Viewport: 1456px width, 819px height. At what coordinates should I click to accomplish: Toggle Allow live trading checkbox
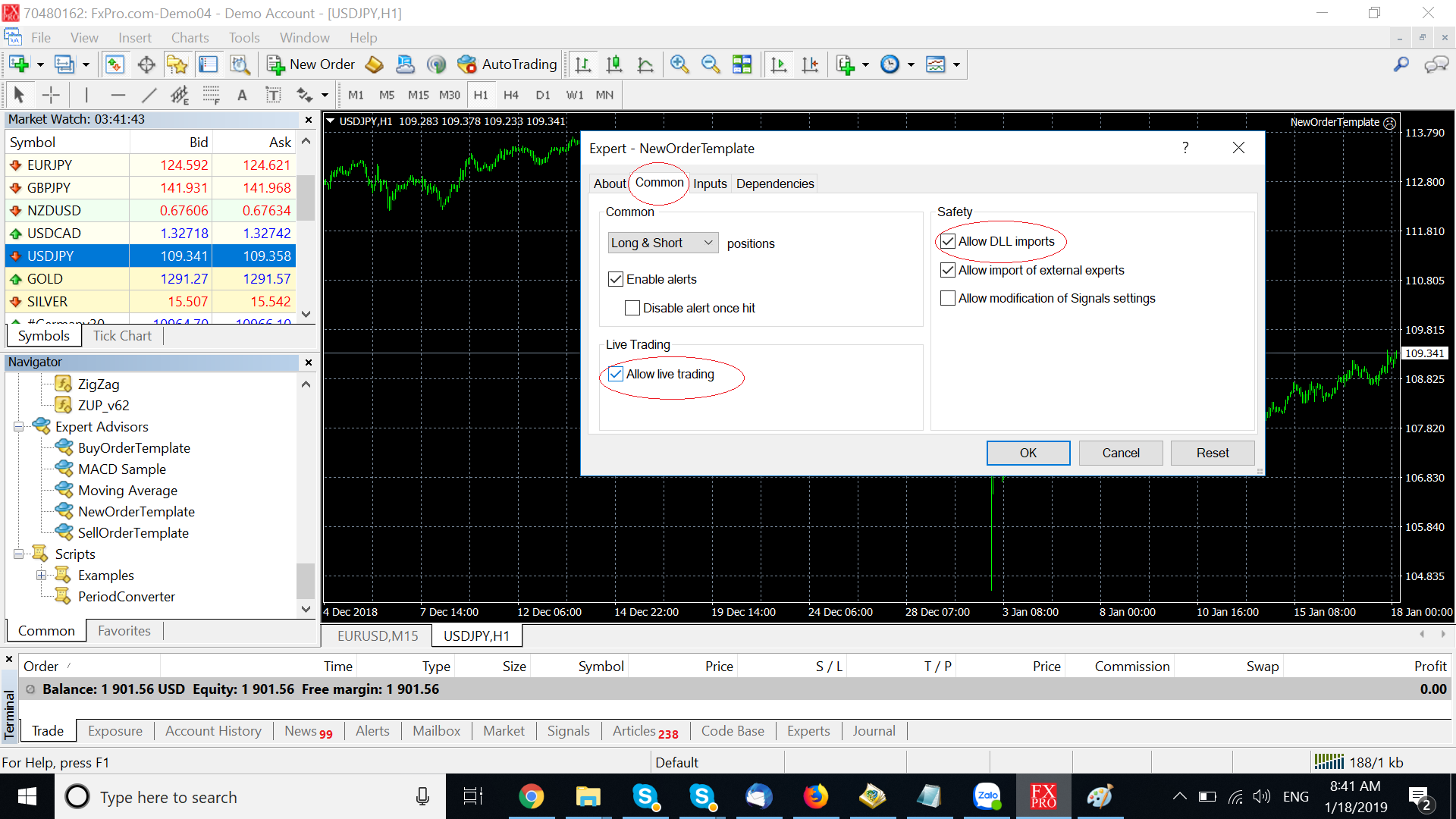[616, 374]
